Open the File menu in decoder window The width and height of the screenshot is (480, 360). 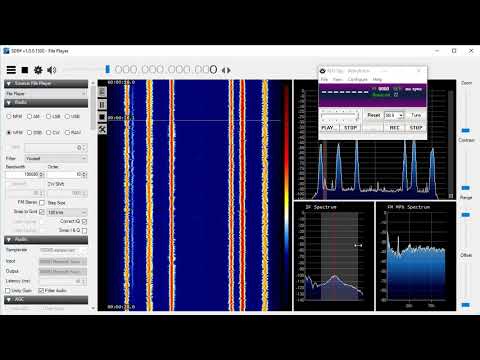pyautogui.click(x=324, y=79)
